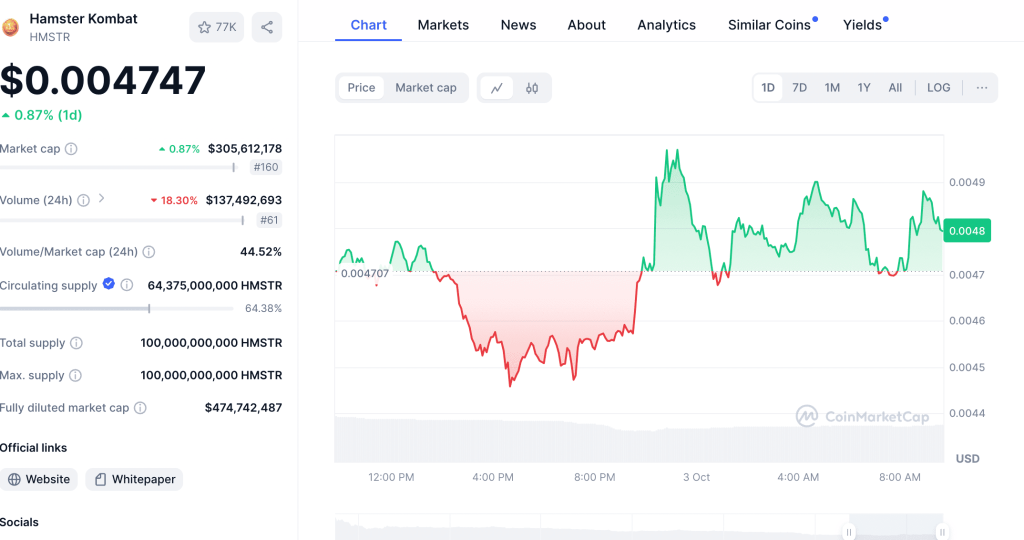Toggle LOG scale on chart
This screenshot has width=1024, height=540.
(x=938, y=87)
